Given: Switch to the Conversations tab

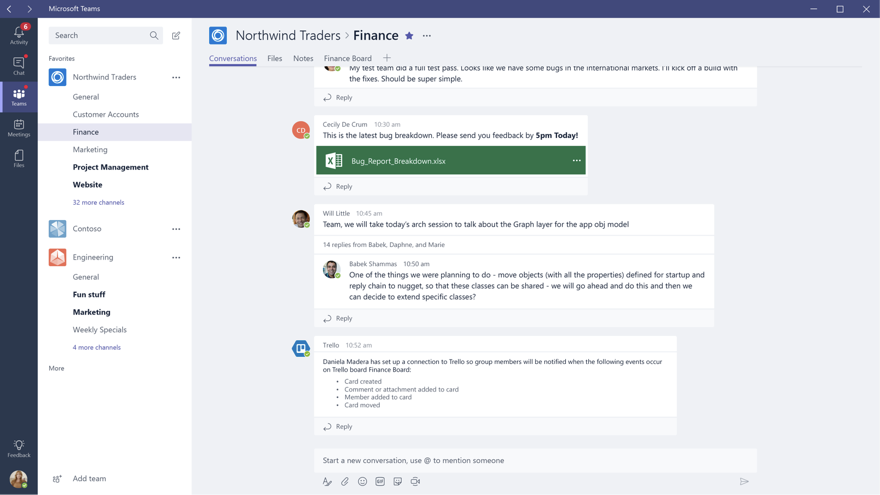Looking at the screenshot, I should coord(233,58).
